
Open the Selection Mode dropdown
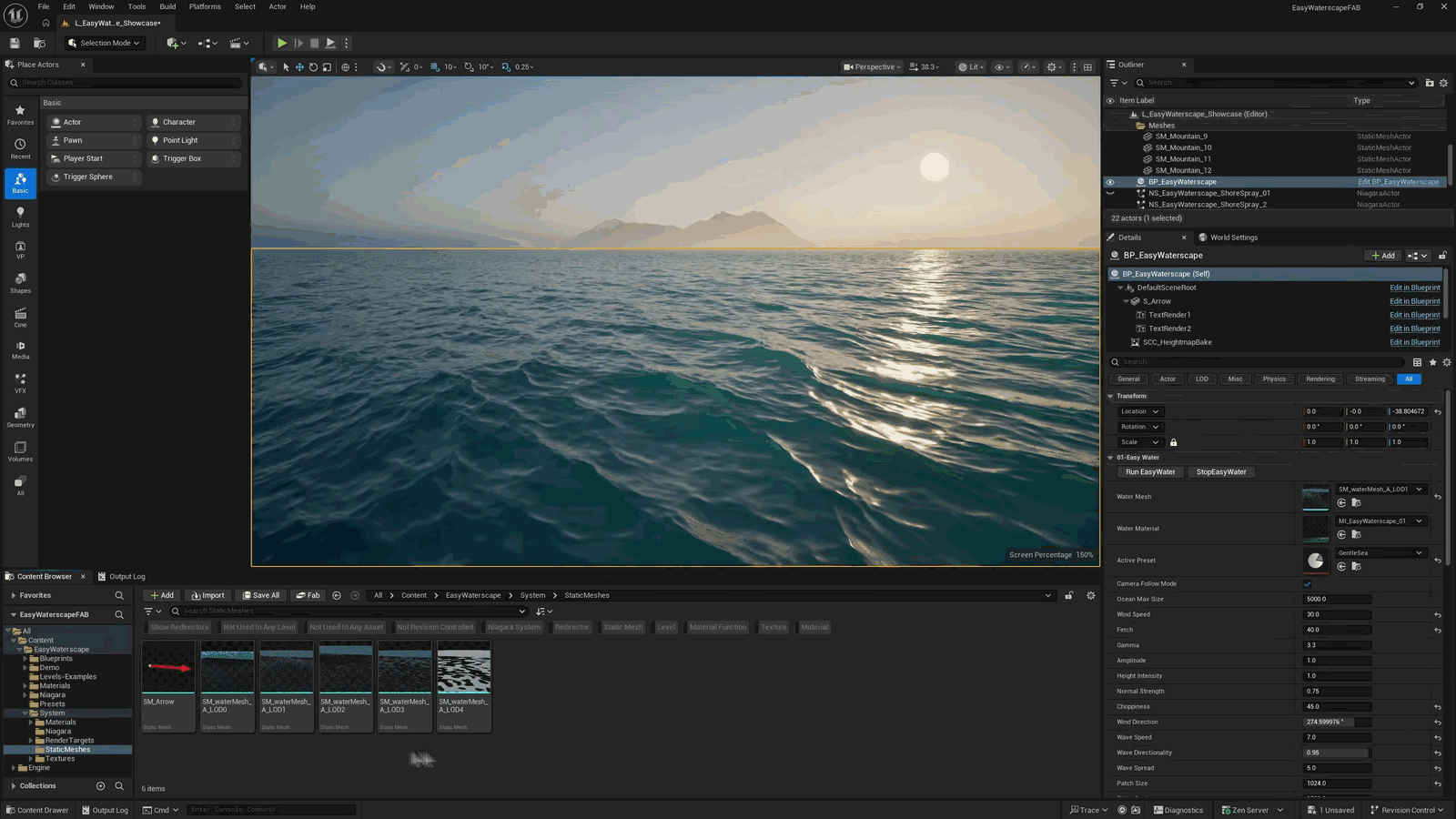[105, 43]
